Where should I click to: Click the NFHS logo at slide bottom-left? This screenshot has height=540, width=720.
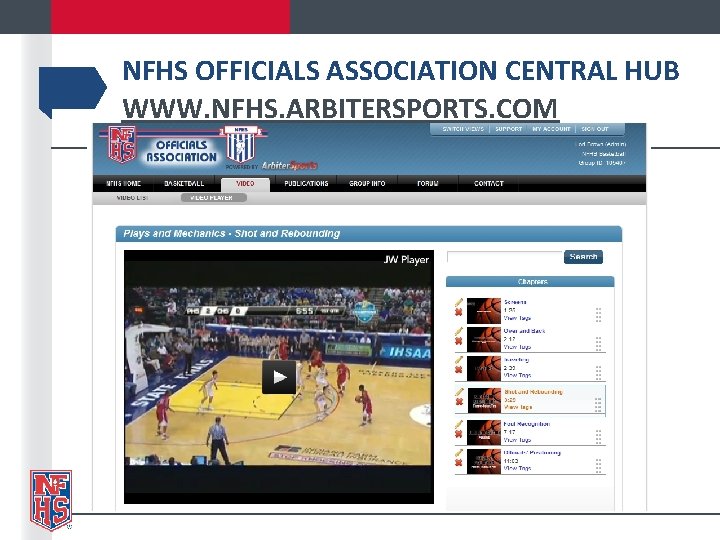pyautogui.click(x=51, y=500)
